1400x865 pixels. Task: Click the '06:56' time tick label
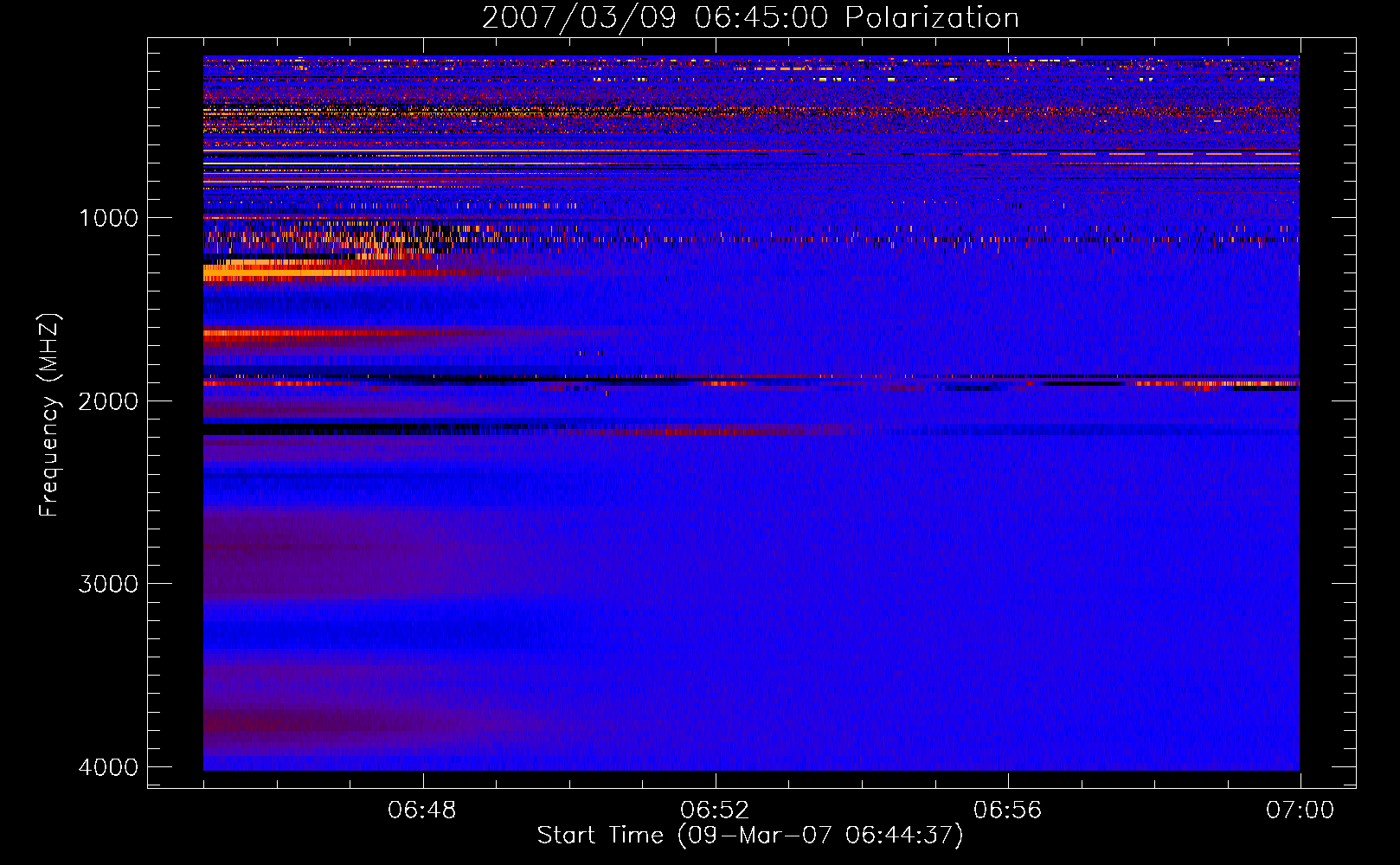click(1007, 811)
